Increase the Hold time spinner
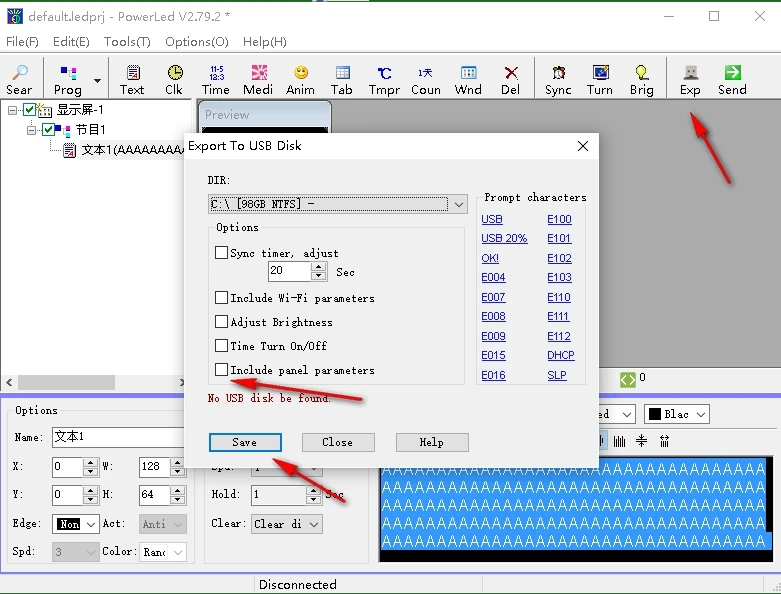 click(313, 490)
